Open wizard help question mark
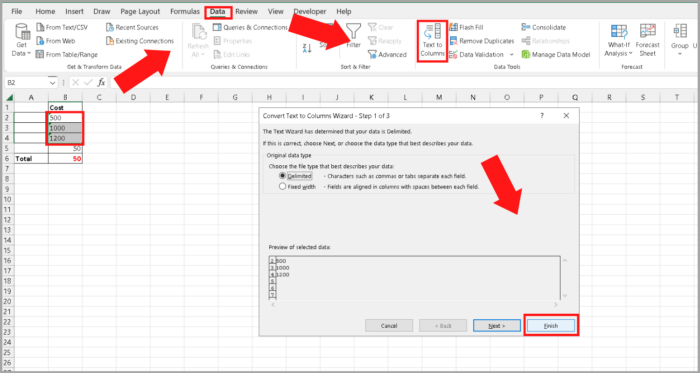Image resolution: width=700 pixels, height=373 pixels. (542, 116)
